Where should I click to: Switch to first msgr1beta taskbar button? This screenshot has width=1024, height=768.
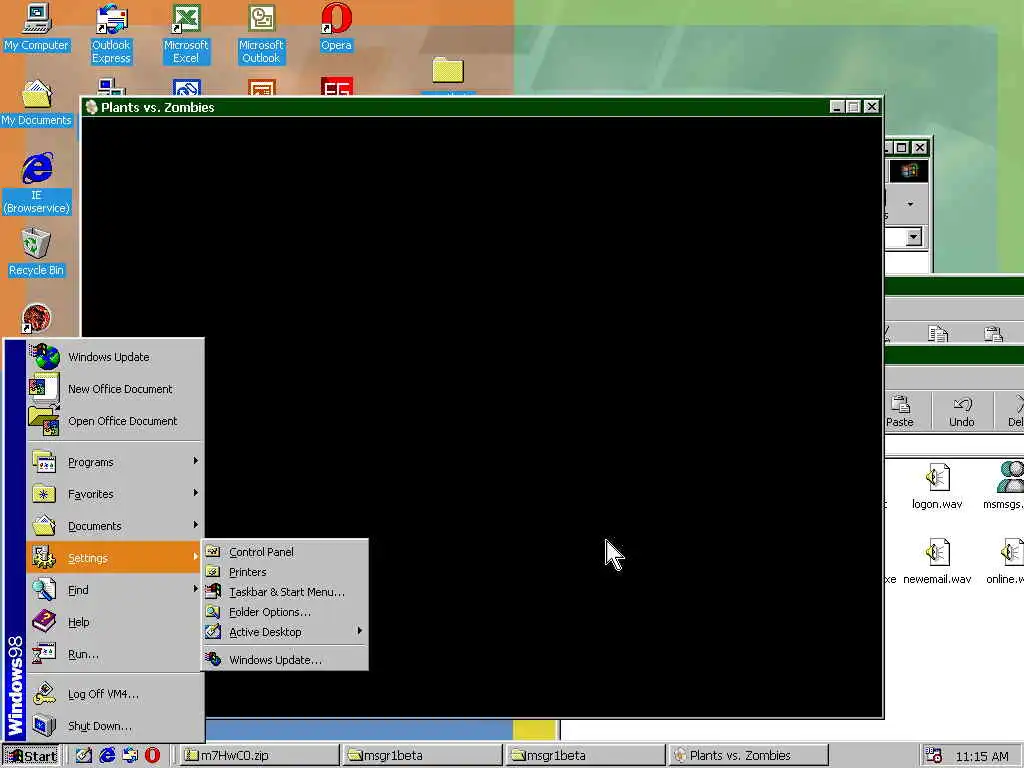423,756
